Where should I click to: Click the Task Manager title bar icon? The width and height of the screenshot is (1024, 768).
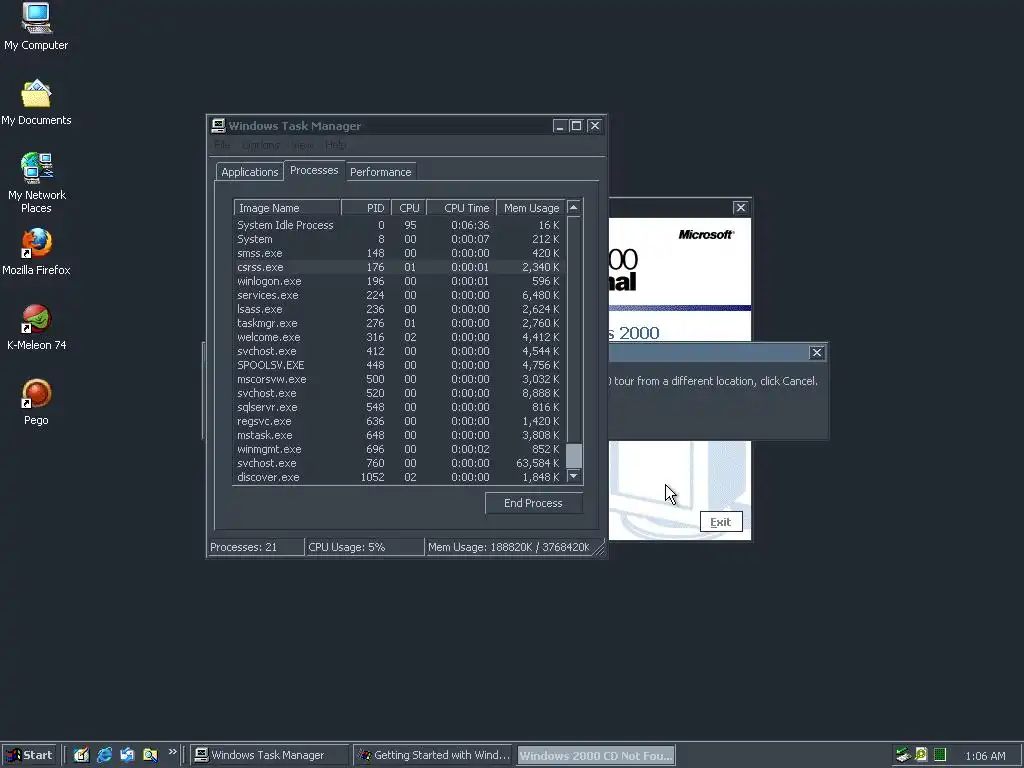pos(218,125)
